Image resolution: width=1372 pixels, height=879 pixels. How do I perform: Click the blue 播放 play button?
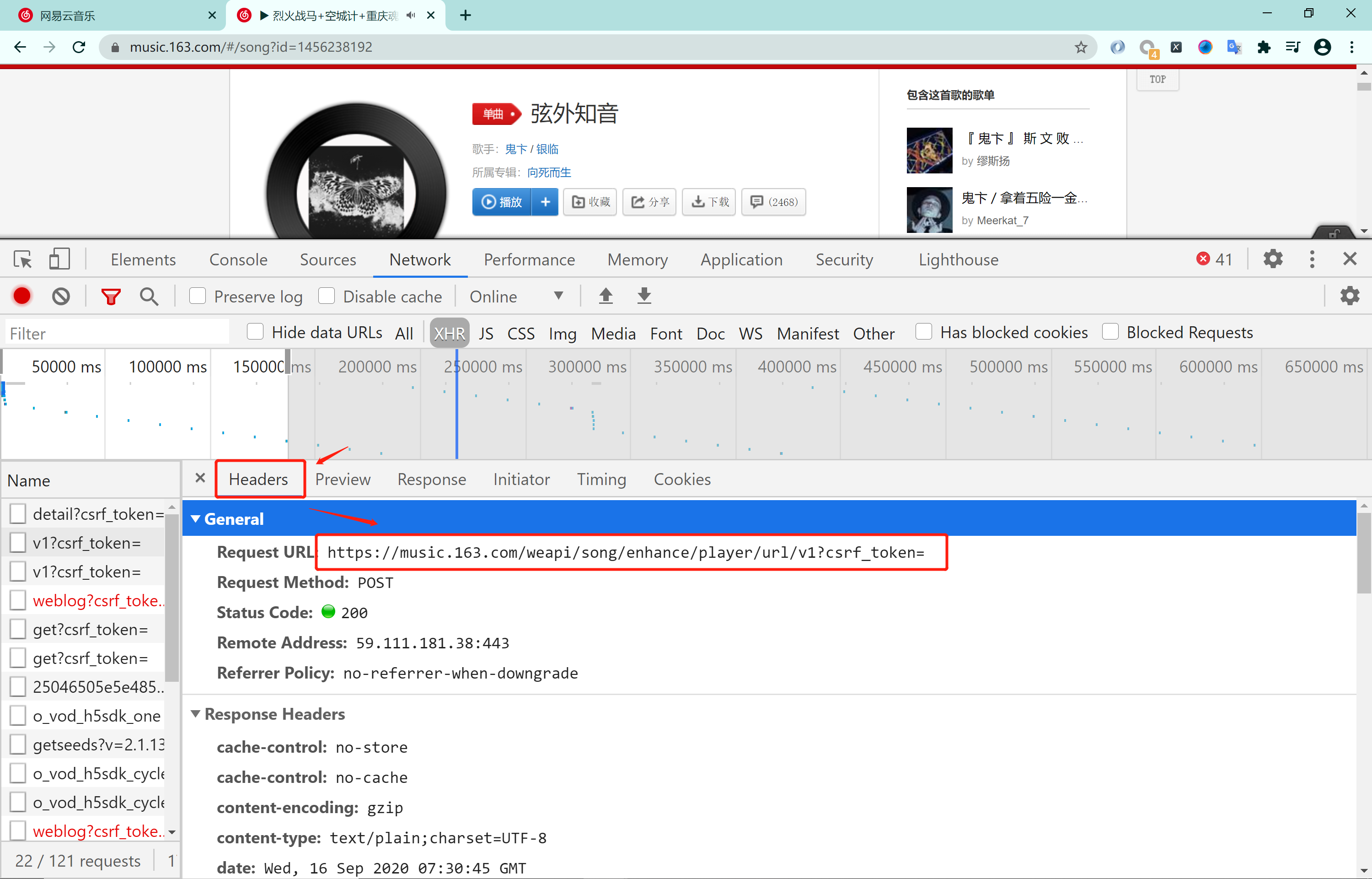[502, 201]
